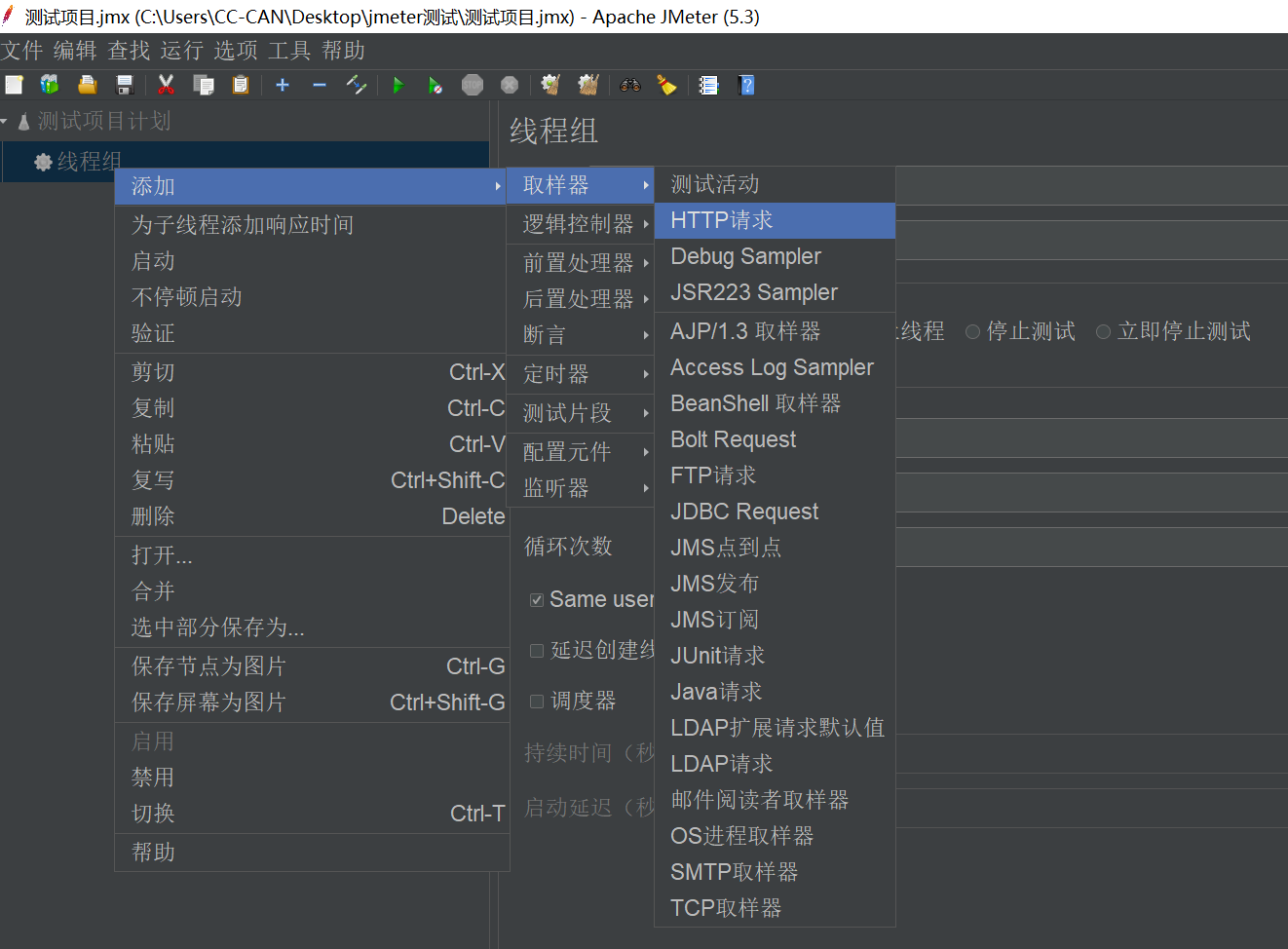Click the Copy icon in toolbar
This screenshot has height=949, width=1288.
coord(204,85)
